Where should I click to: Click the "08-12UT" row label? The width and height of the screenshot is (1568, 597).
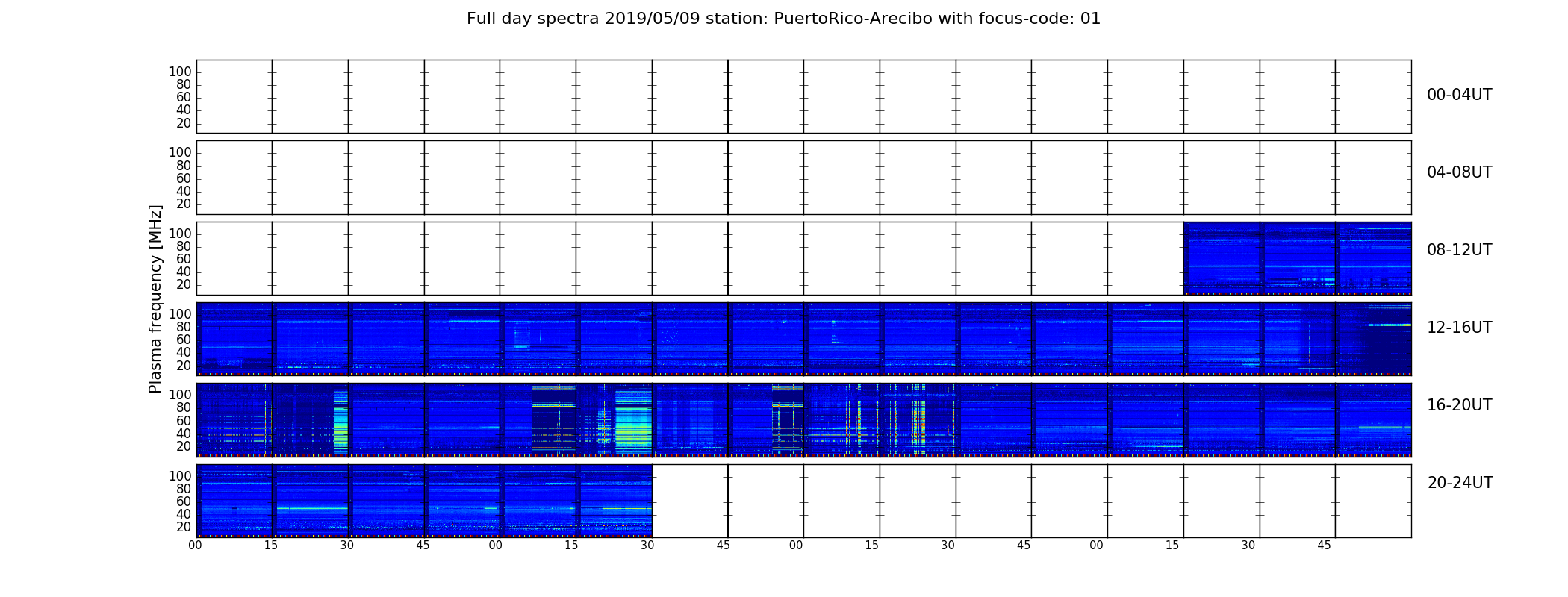(1459, 250)
